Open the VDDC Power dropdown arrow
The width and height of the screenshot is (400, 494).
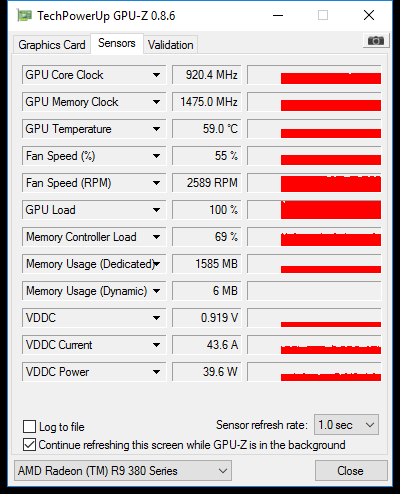point(156,372)
